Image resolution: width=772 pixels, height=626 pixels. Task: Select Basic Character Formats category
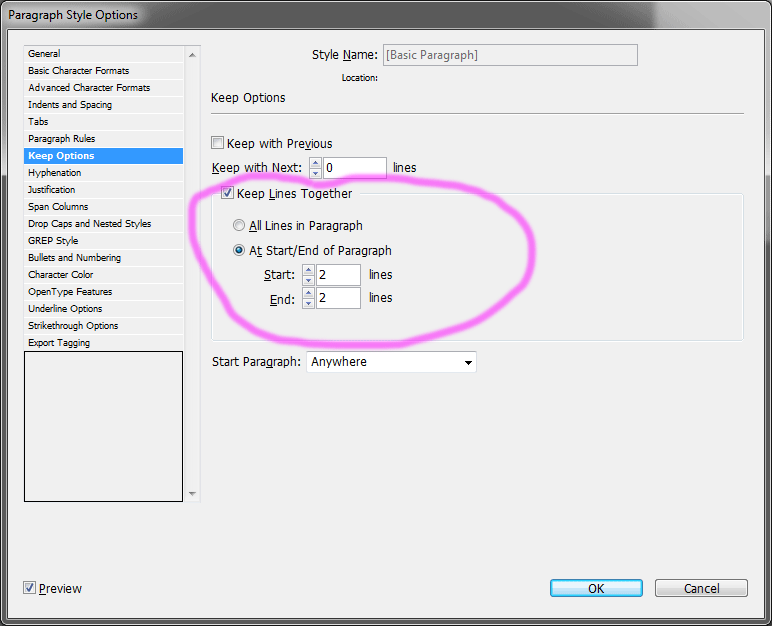(x=103, y=71)
